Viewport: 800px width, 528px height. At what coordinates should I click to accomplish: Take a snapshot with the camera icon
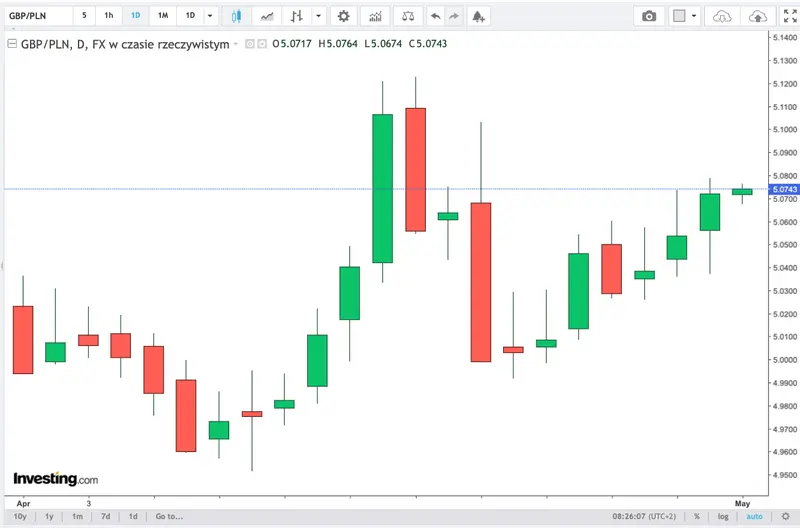(x=649, y=16)
